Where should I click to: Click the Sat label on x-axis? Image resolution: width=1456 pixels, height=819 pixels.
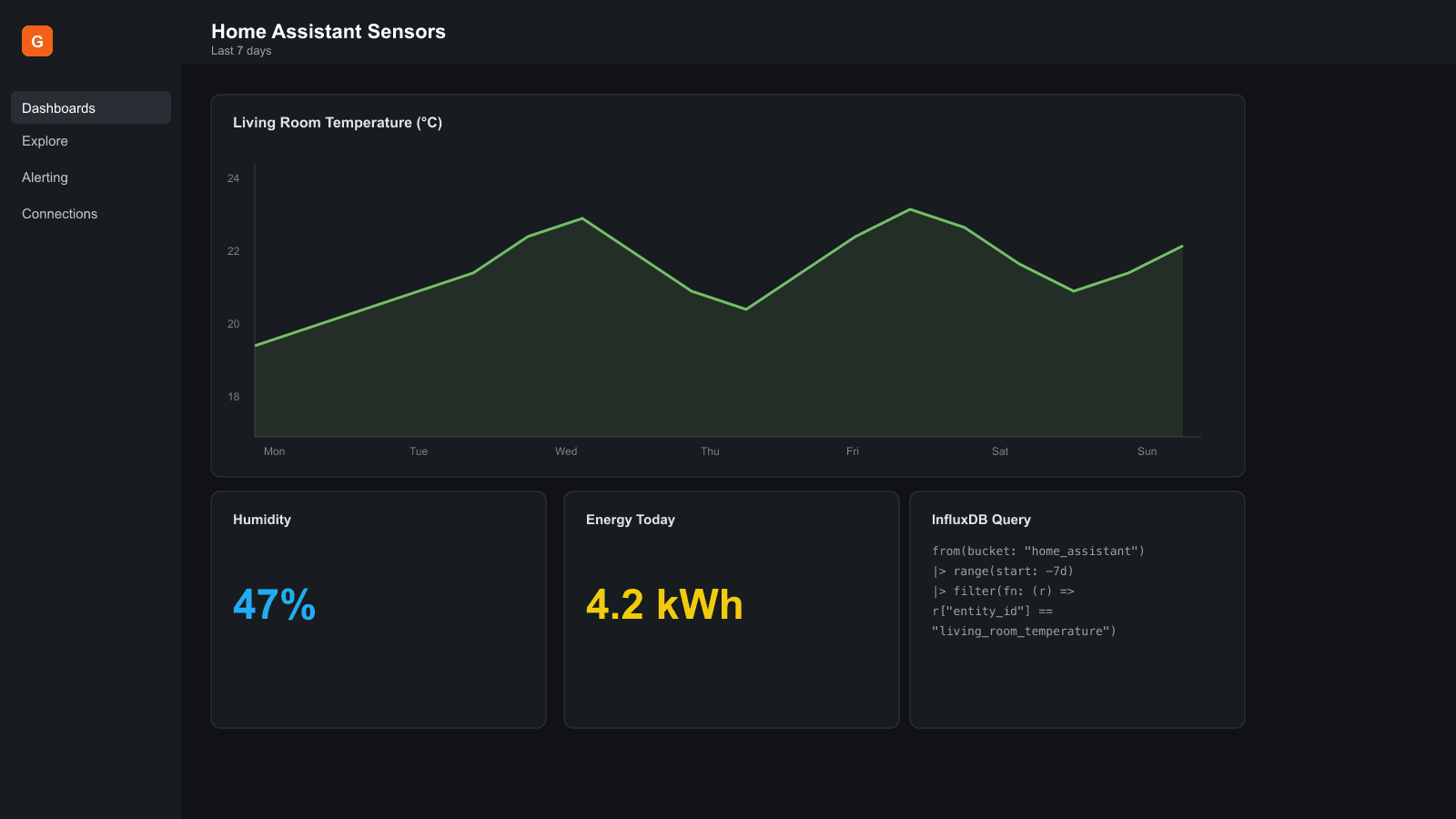[1000, 451]
